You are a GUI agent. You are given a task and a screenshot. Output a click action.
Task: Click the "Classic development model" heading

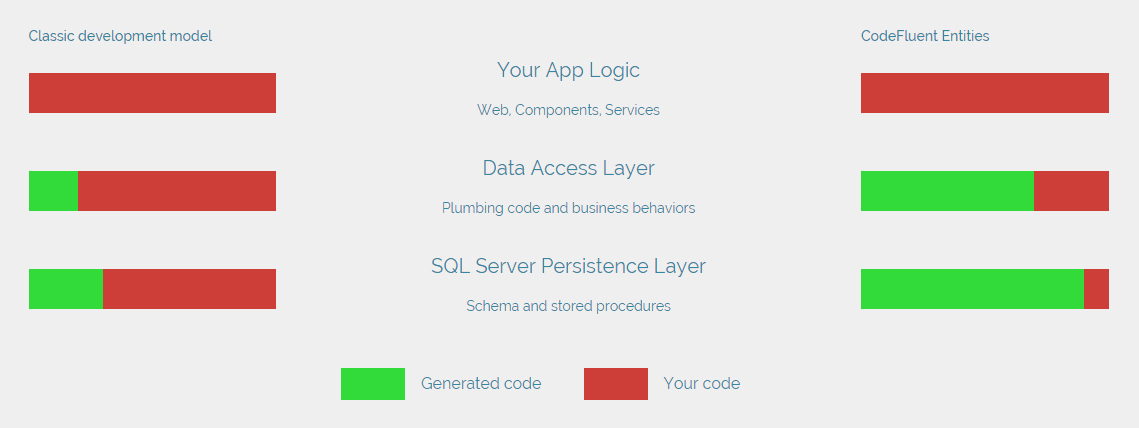(x=120, y=36)
